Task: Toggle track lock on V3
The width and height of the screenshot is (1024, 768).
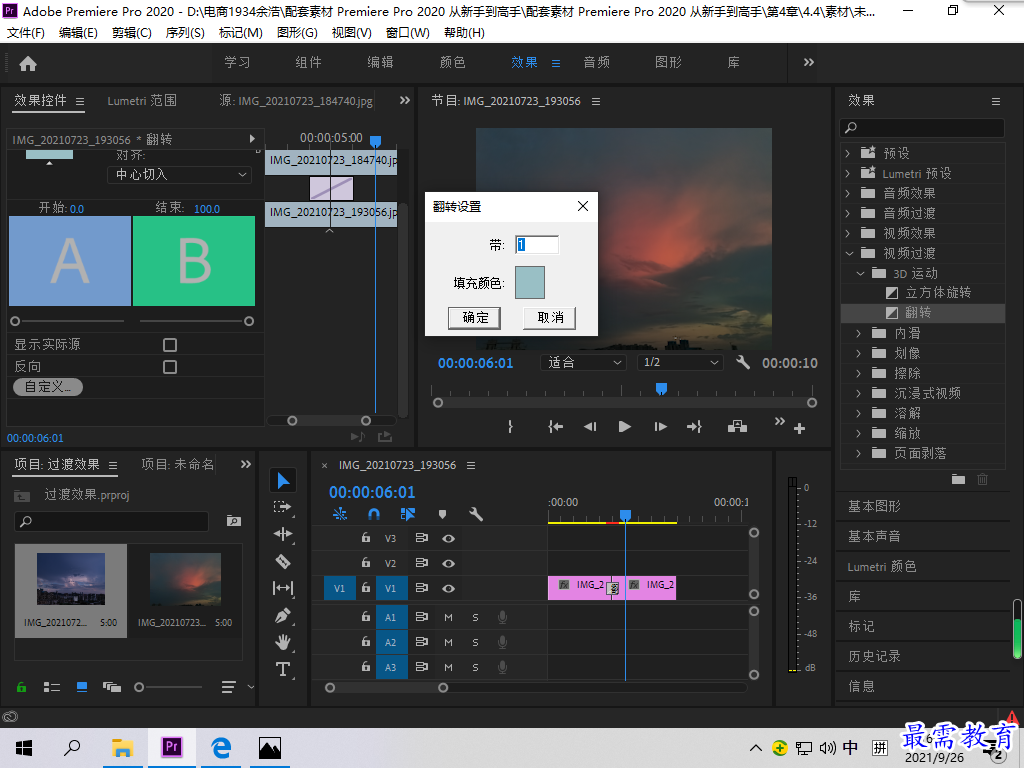Action: coord(366,538)
